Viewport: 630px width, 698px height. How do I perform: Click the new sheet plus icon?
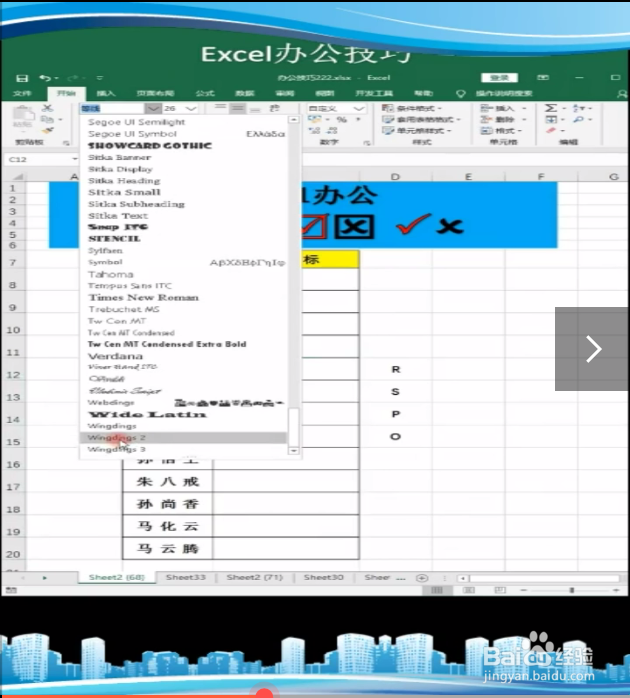click(x=422, y=578)
